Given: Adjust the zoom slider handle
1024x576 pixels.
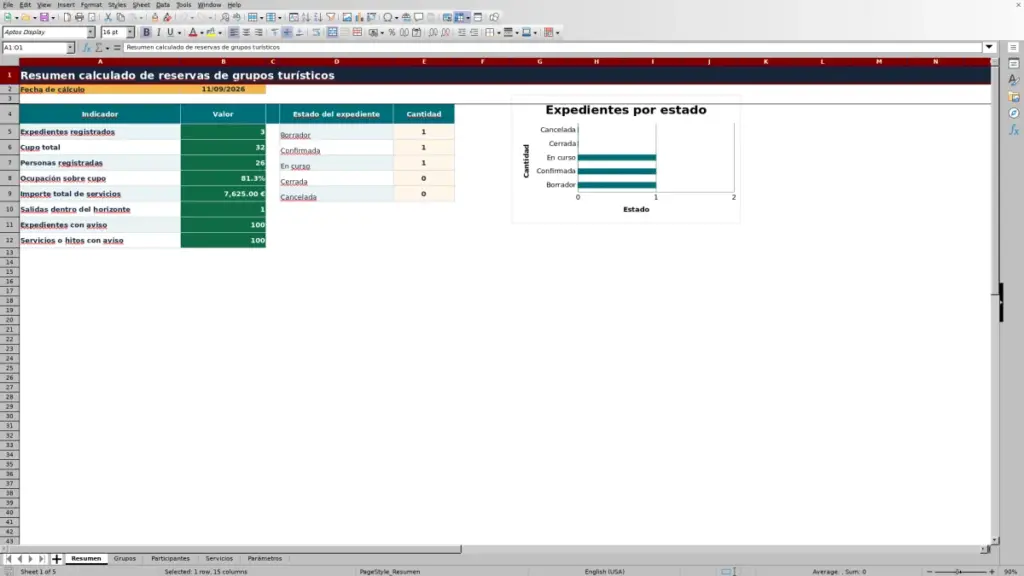Looking at the screenshot, I should click(x=959, y=571).
